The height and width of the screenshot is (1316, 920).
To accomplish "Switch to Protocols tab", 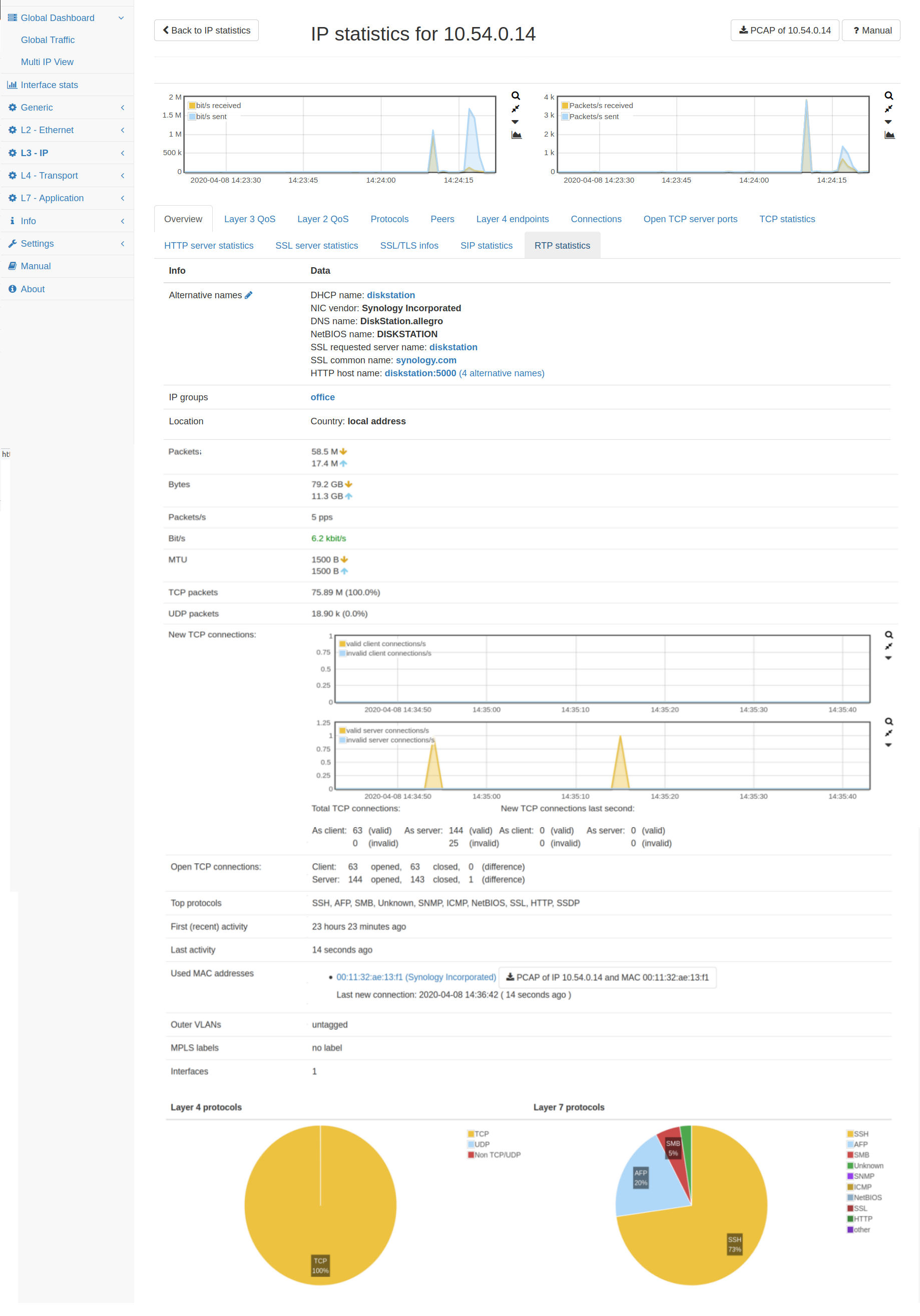I will [x=389, y=219].
